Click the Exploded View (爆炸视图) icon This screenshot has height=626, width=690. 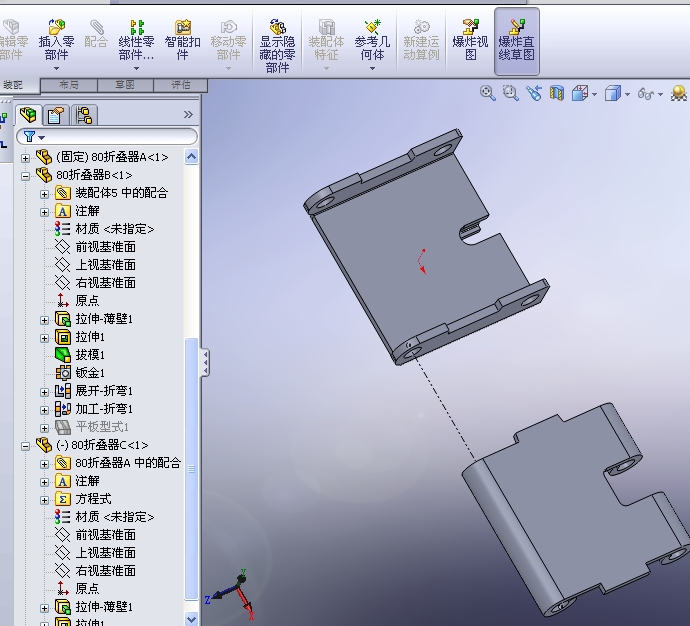tap(470, 27)
